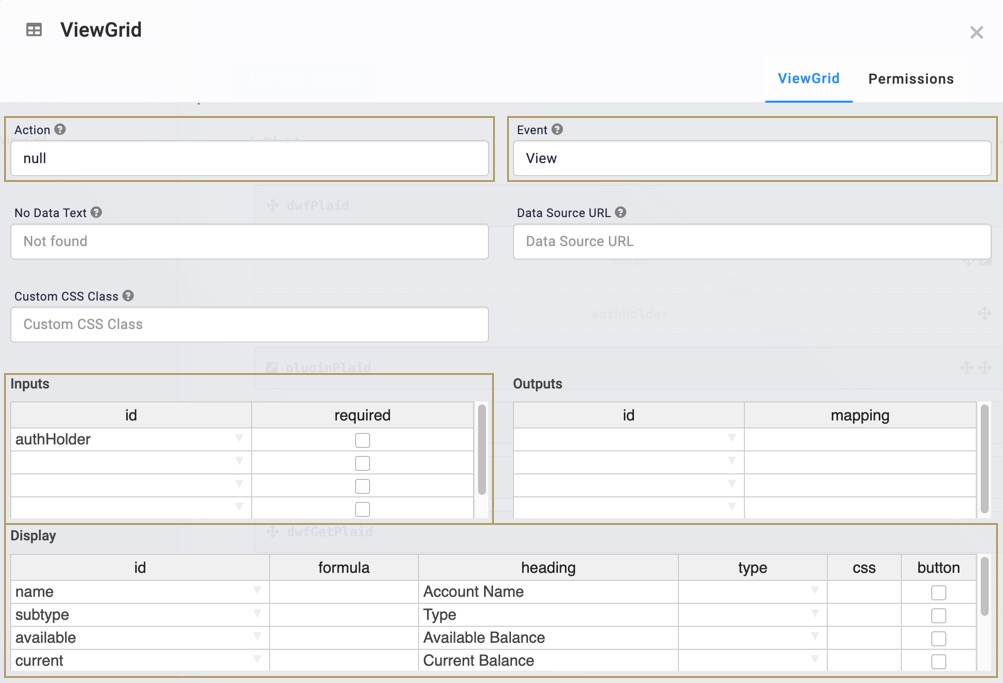
Task: Click the heading column header in Display
Action: tap(548, 567)
